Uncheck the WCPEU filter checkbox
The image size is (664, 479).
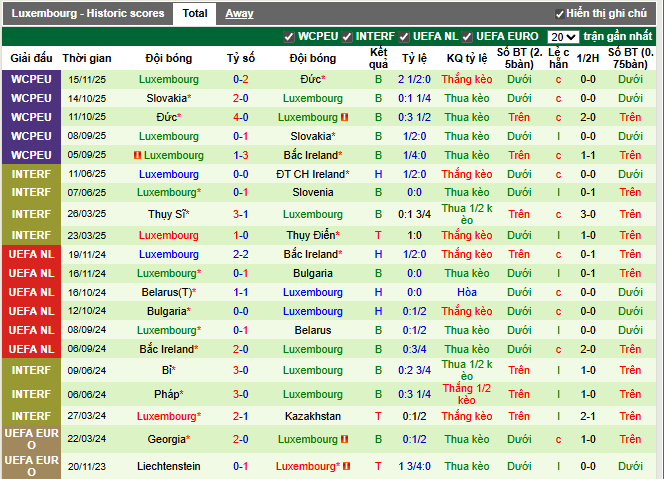coord(289,37)
